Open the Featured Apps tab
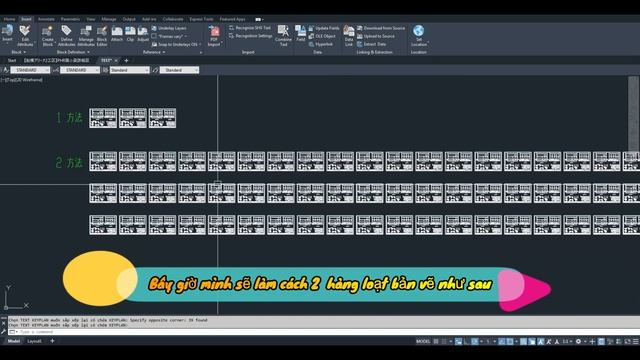 point(232,19)
